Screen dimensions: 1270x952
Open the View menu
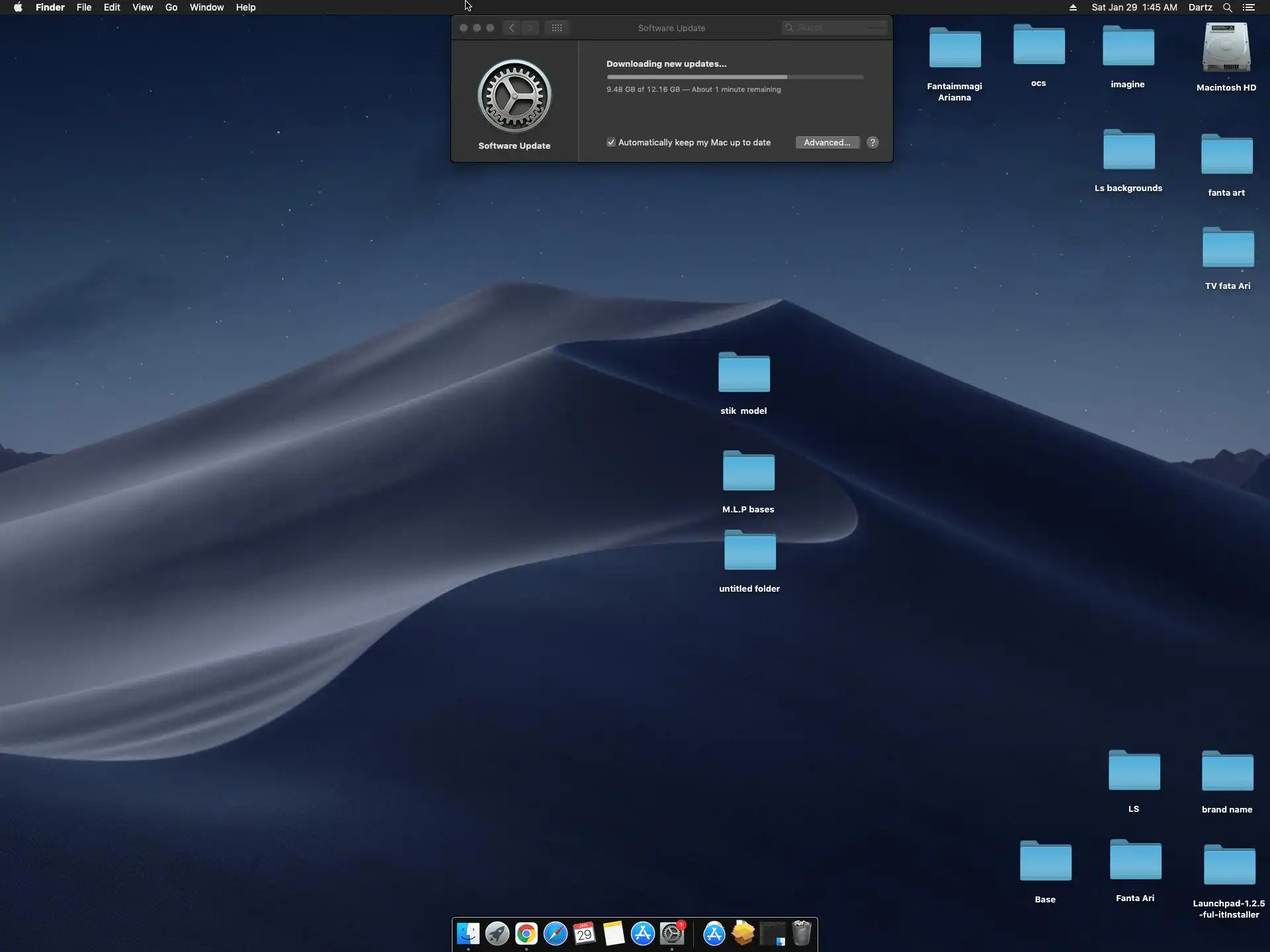(x=142, y=7)
